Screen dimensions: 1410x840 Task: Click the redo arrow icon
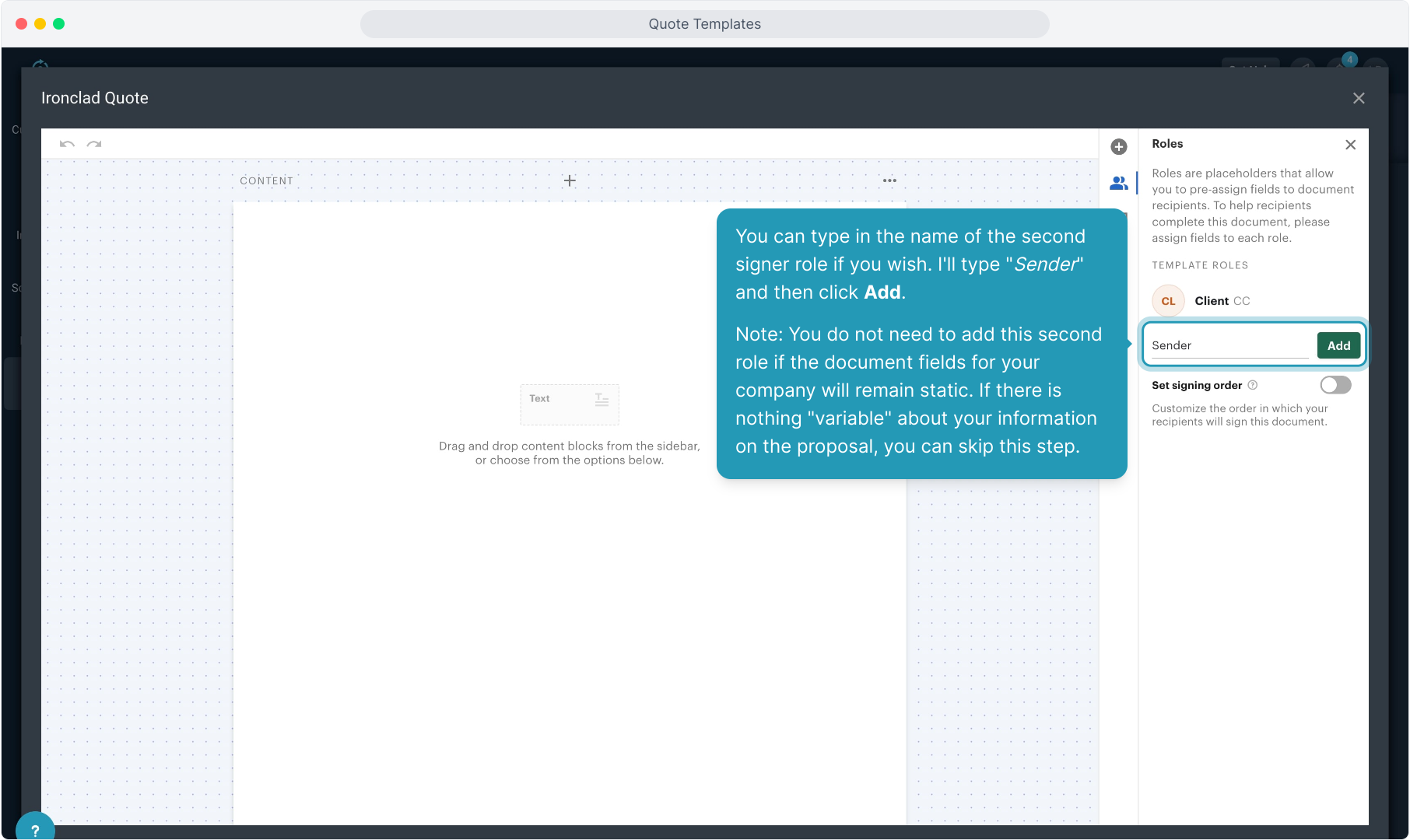pos(94,144)
